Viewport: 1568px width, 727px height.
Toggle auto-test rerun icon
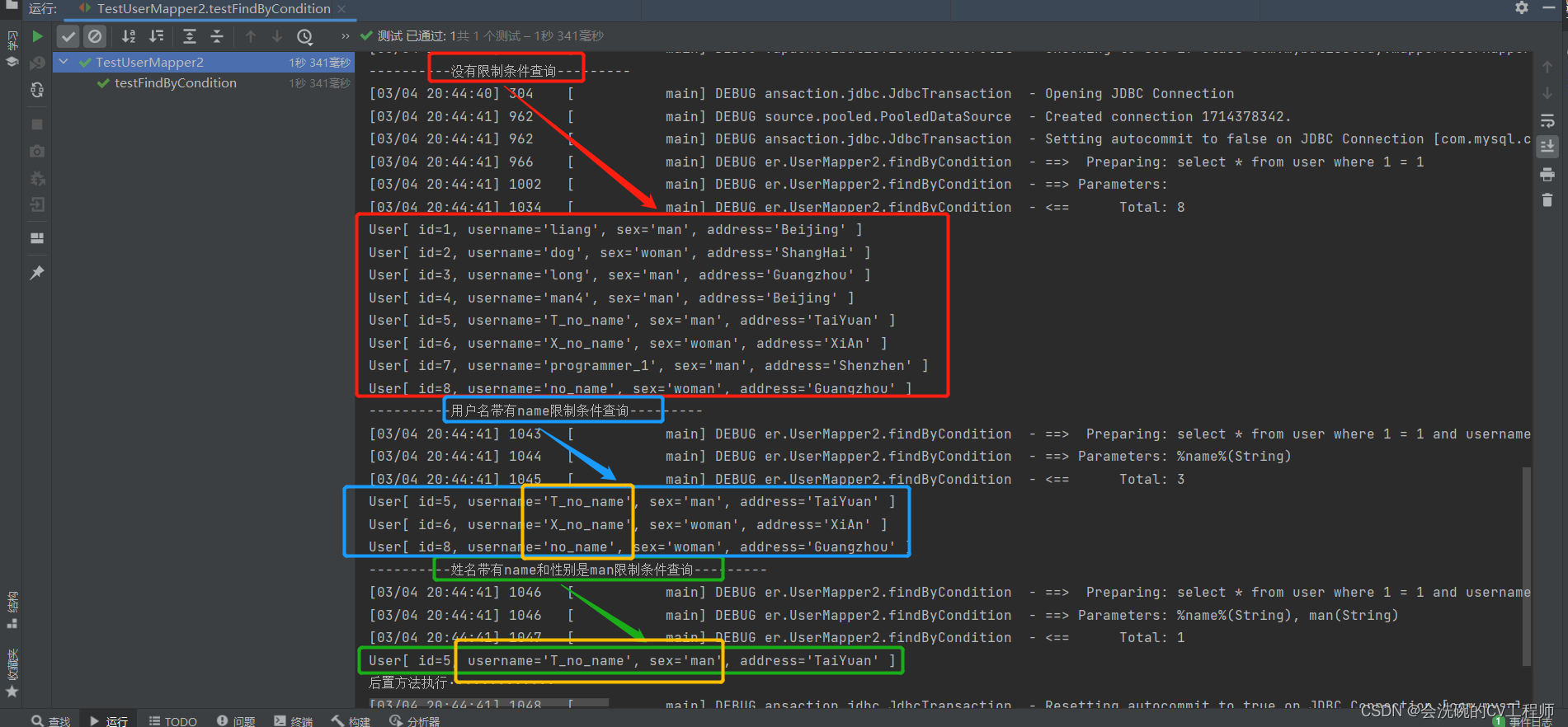pyautogui.click(x=37, y=90)
